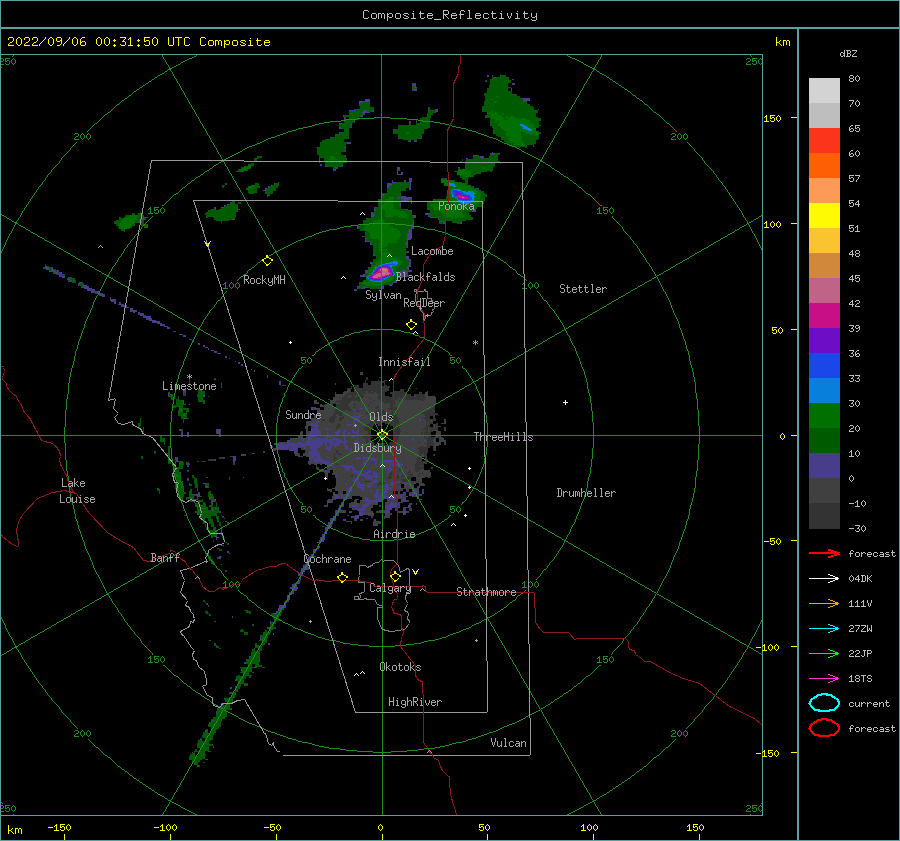
Task: Click the Composite_Reflectivity title
Action: (450, 15)
